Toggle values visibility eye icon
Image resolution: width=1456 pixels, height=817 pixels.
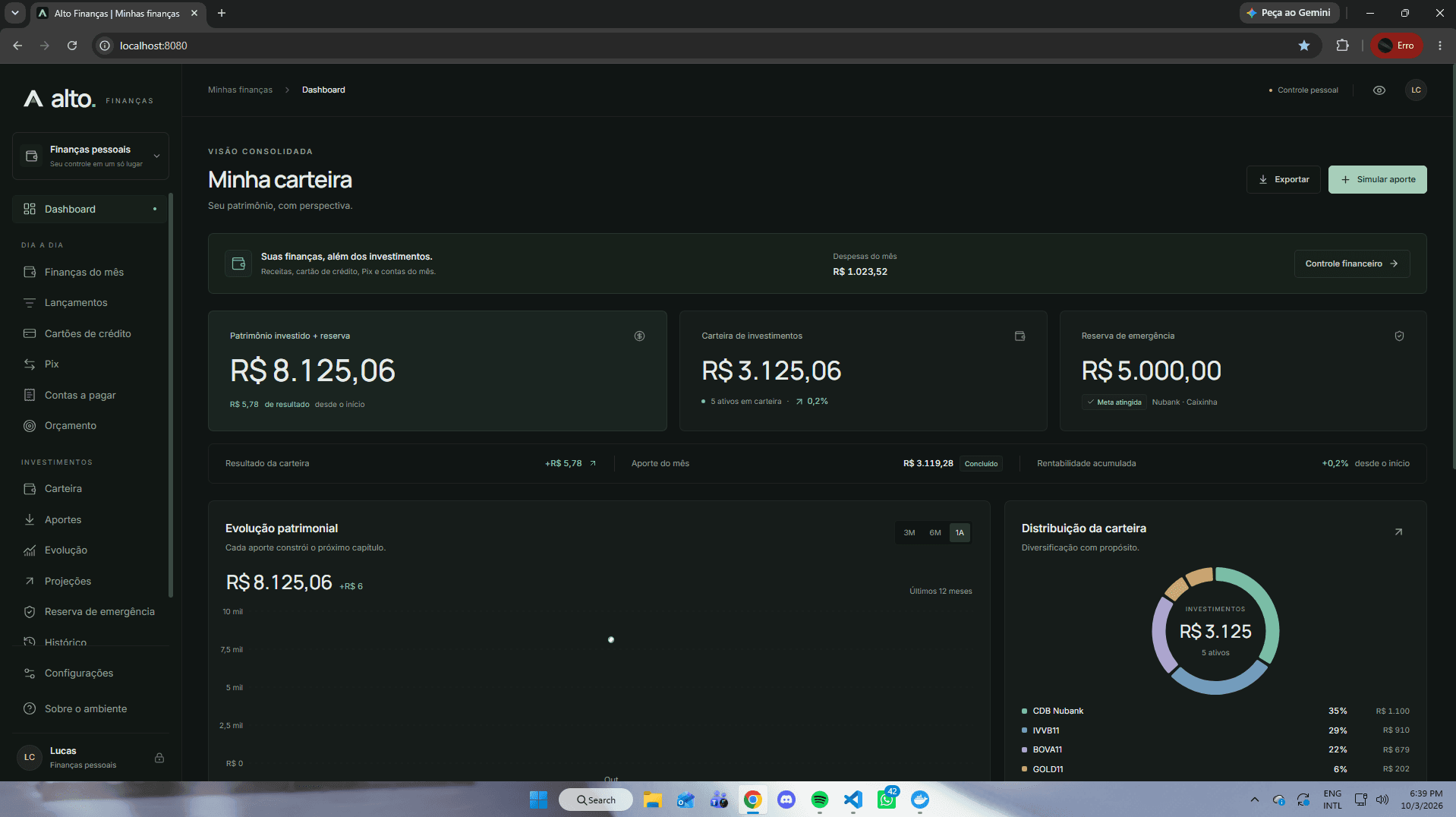1379,90
